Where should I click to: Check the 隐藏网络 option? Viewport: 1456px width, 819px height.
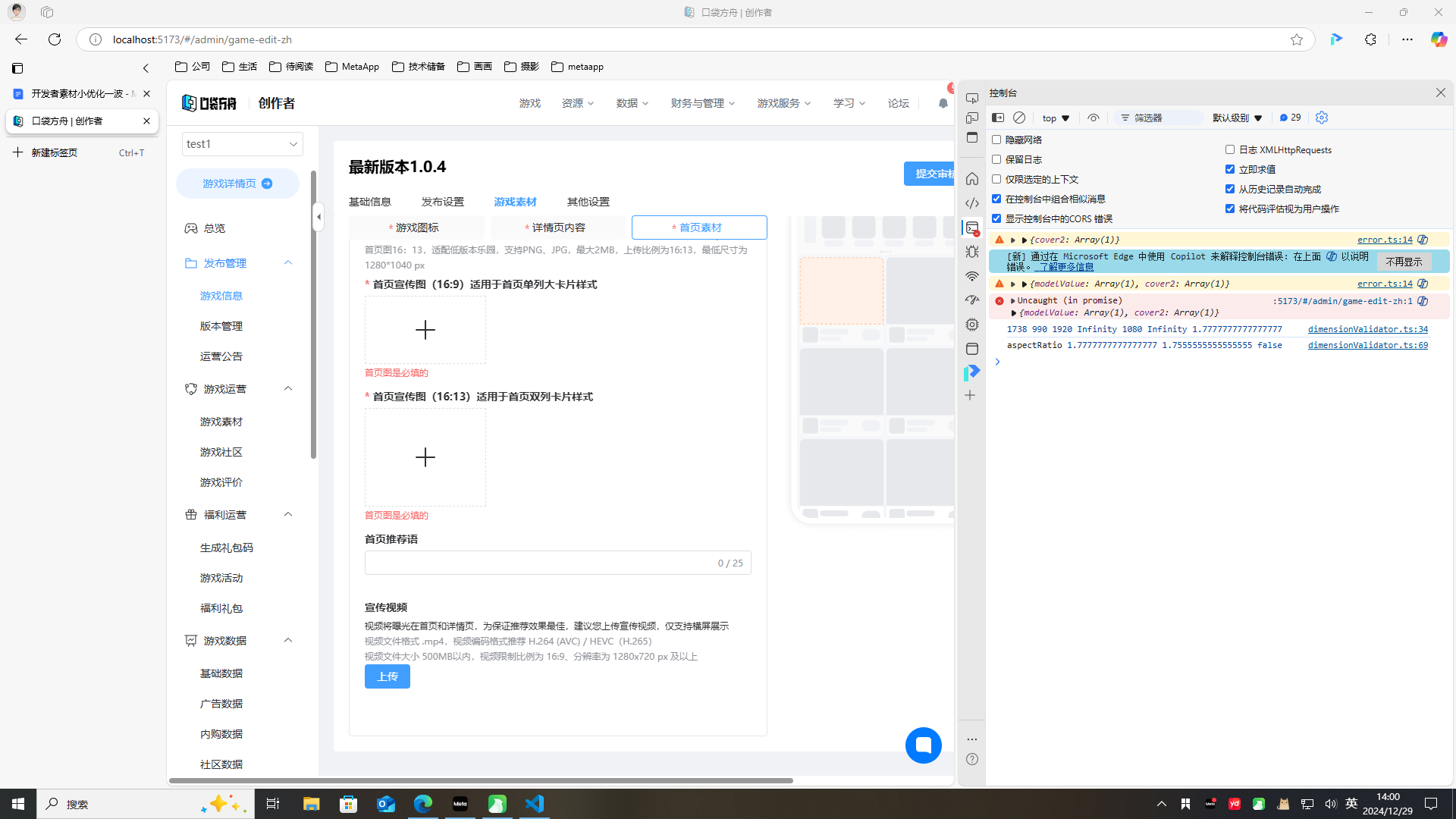click(996, 140)
